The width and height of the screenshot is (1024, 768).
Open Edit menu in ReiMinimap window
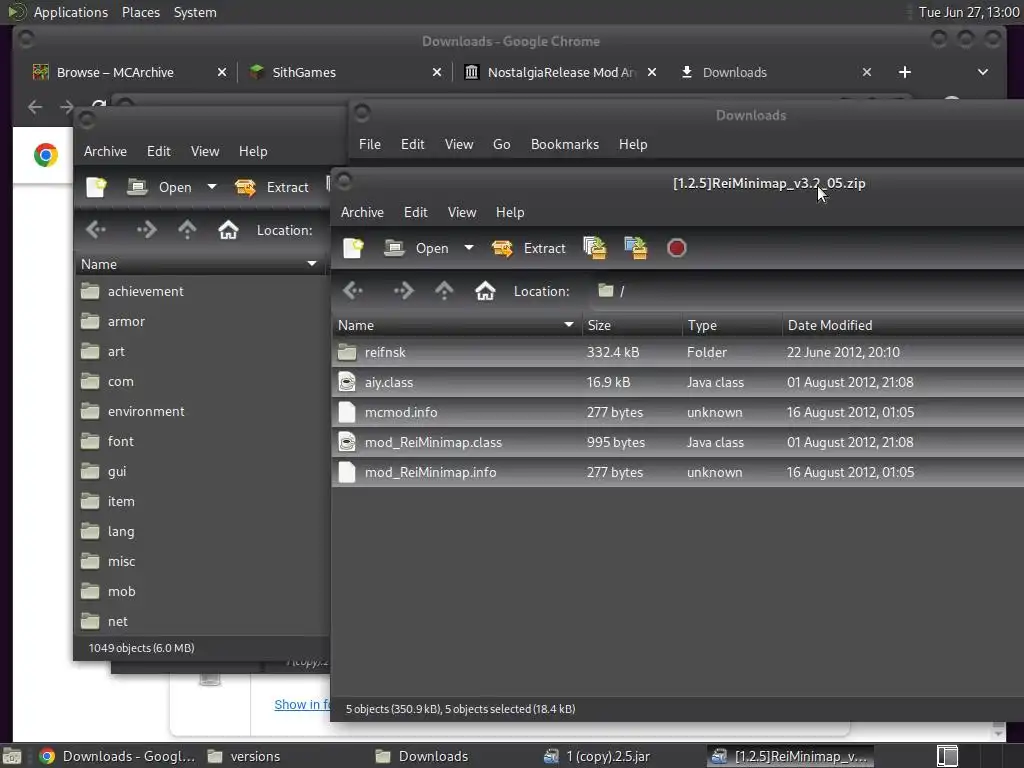415,212
